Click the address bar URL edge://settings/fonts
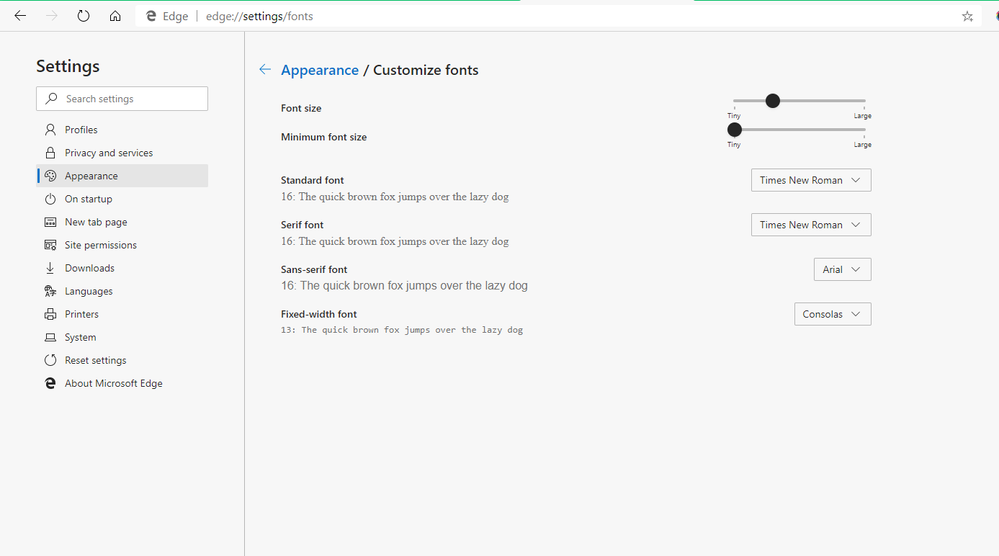 tap(259, 17)
